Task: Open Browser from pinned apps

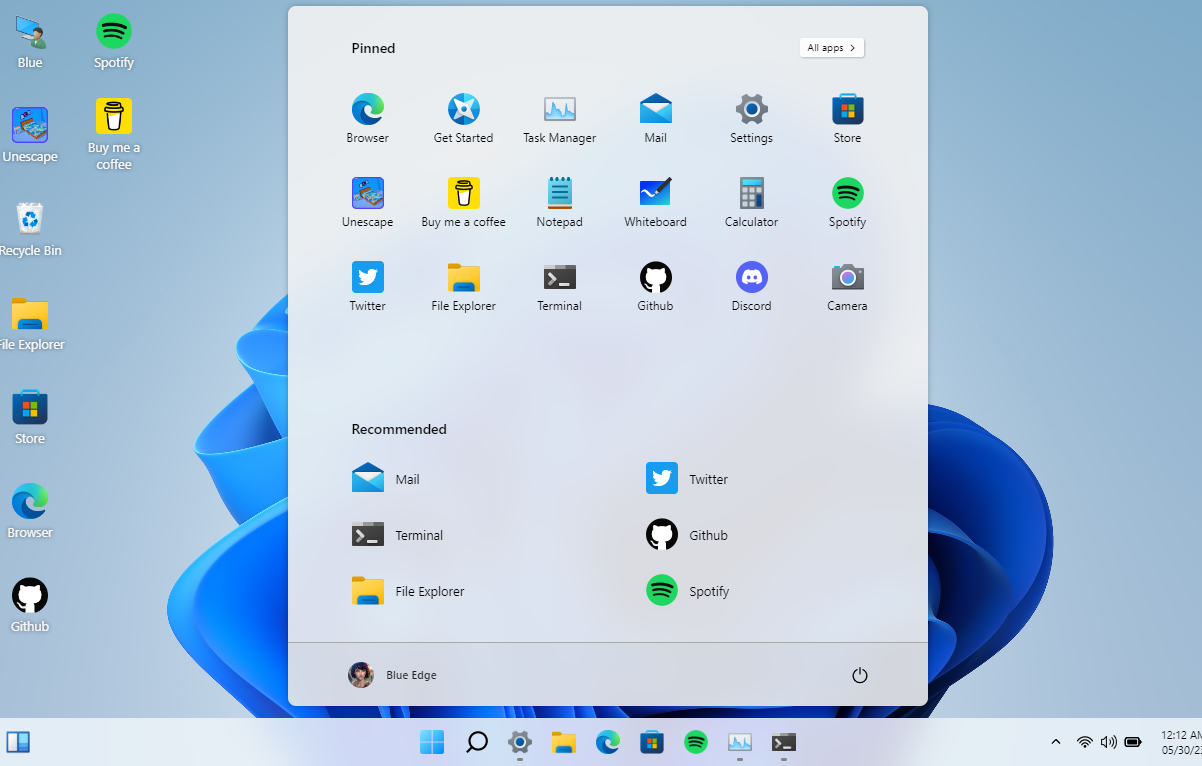Action: point(368,118)
